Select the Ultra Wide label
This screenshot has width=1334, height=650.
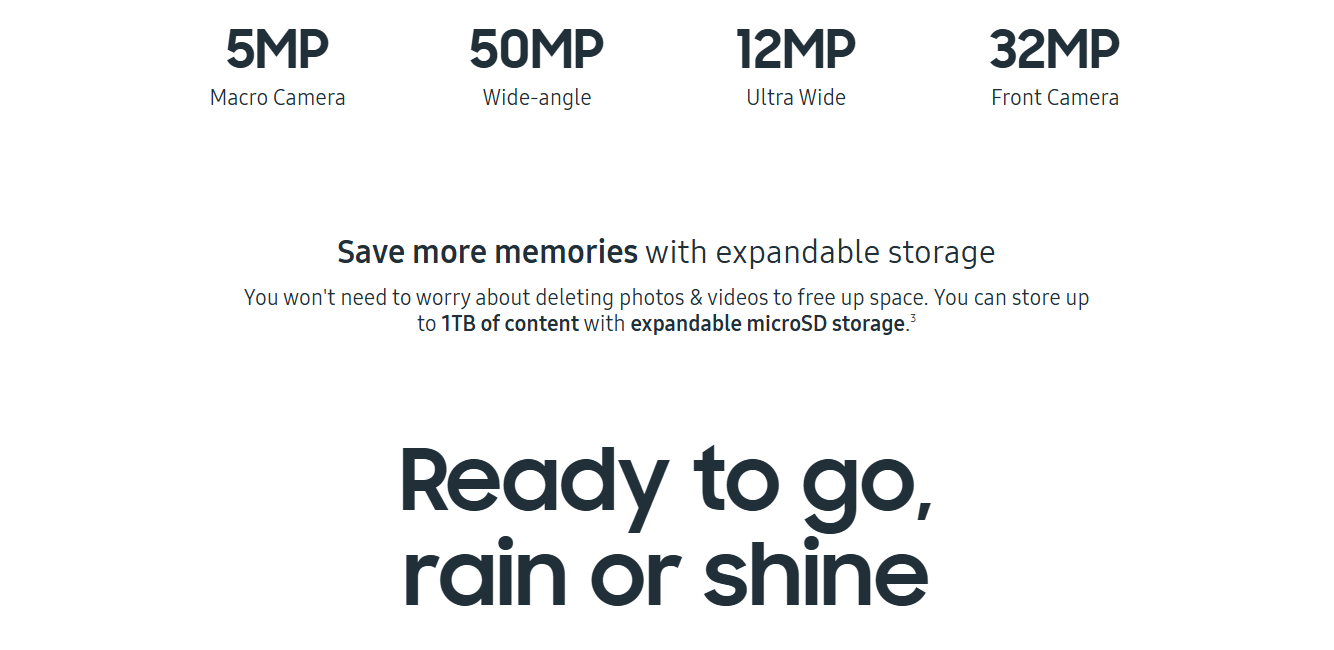[x=796, y=98]
